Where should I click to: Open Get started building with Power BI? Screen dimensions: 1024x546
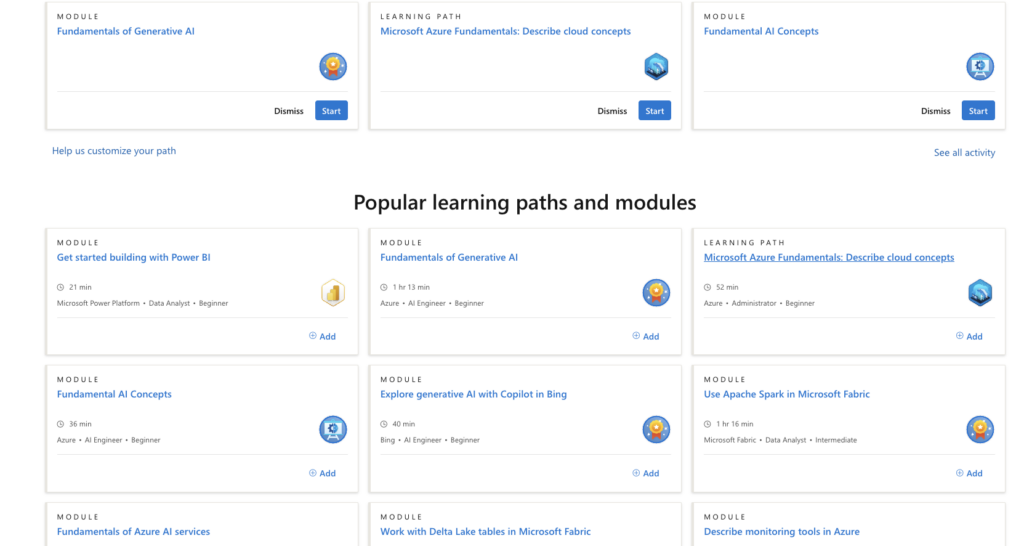[x=133, y=257]
